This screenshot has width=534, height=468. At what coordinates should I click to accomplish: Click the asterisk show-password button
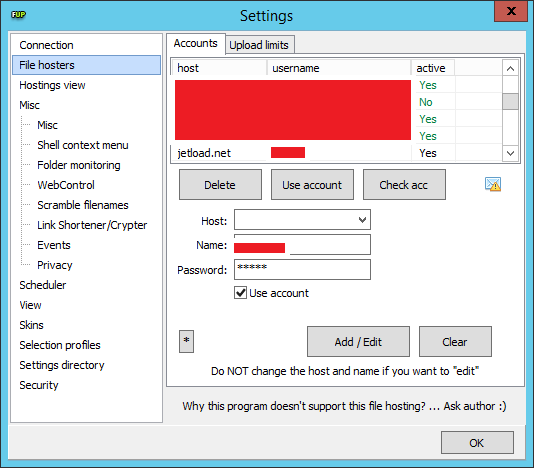click(x=186, y=341)
